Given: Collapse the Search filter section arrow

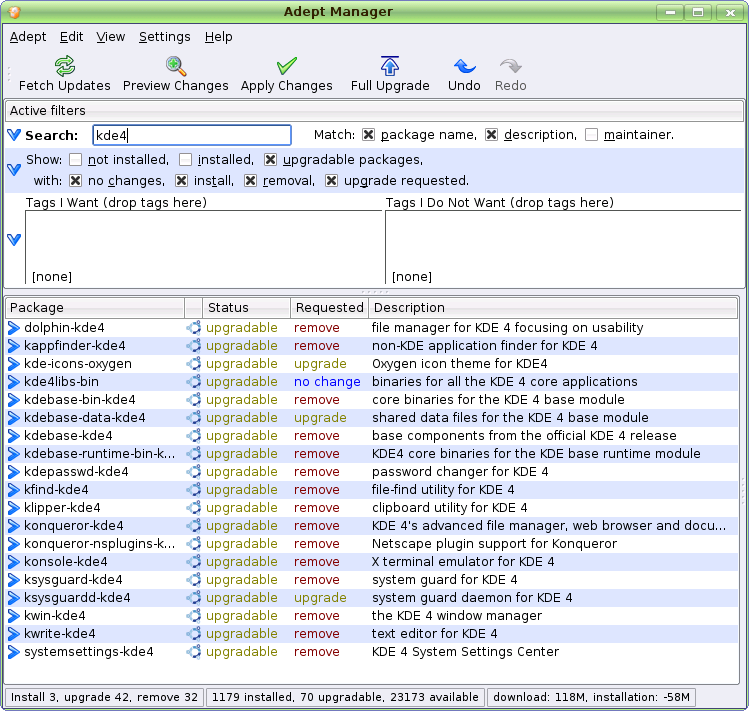Looking at the screenshot, I should (14, 135).
